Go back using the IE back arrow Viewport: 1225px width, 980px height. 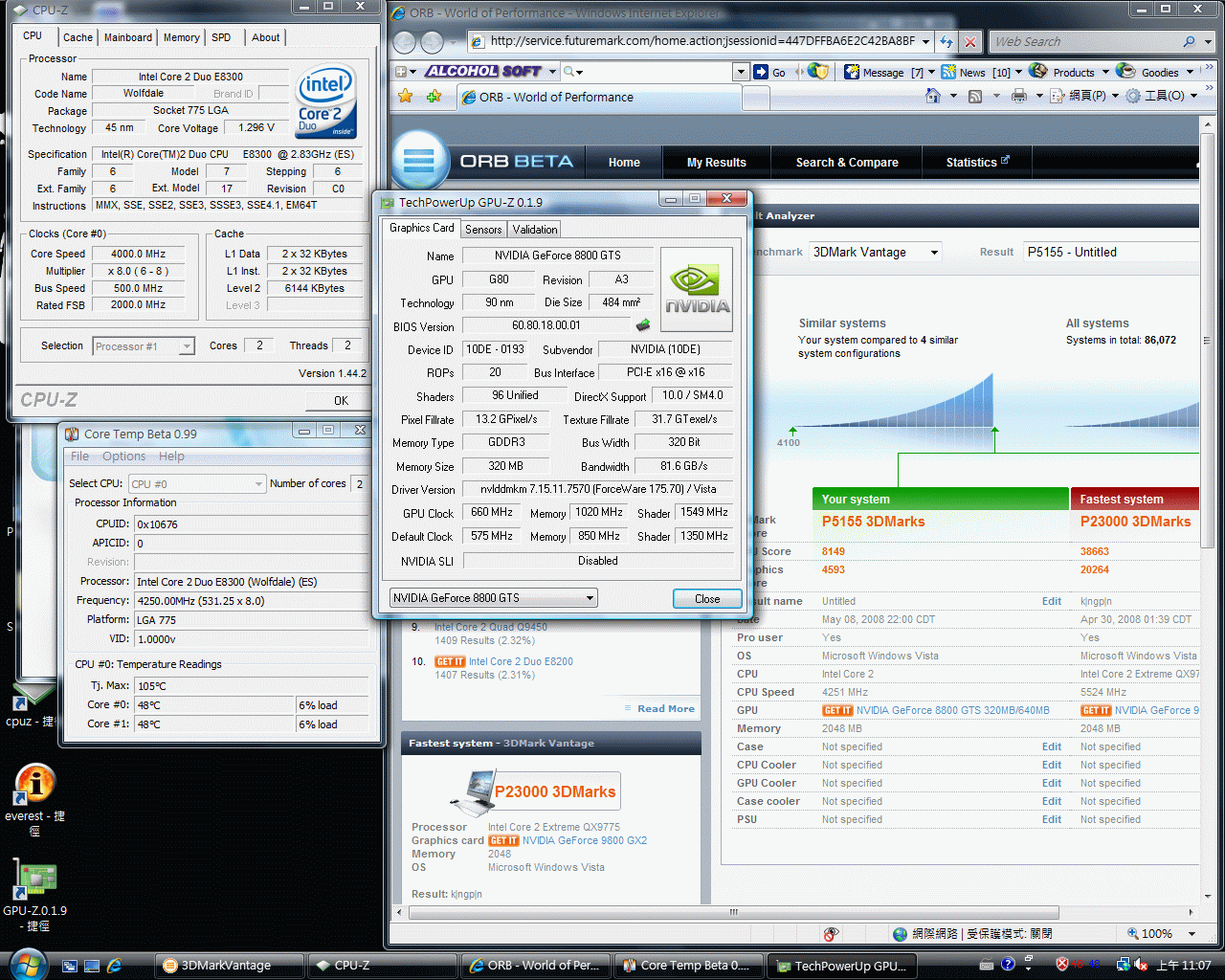(404, 42)
